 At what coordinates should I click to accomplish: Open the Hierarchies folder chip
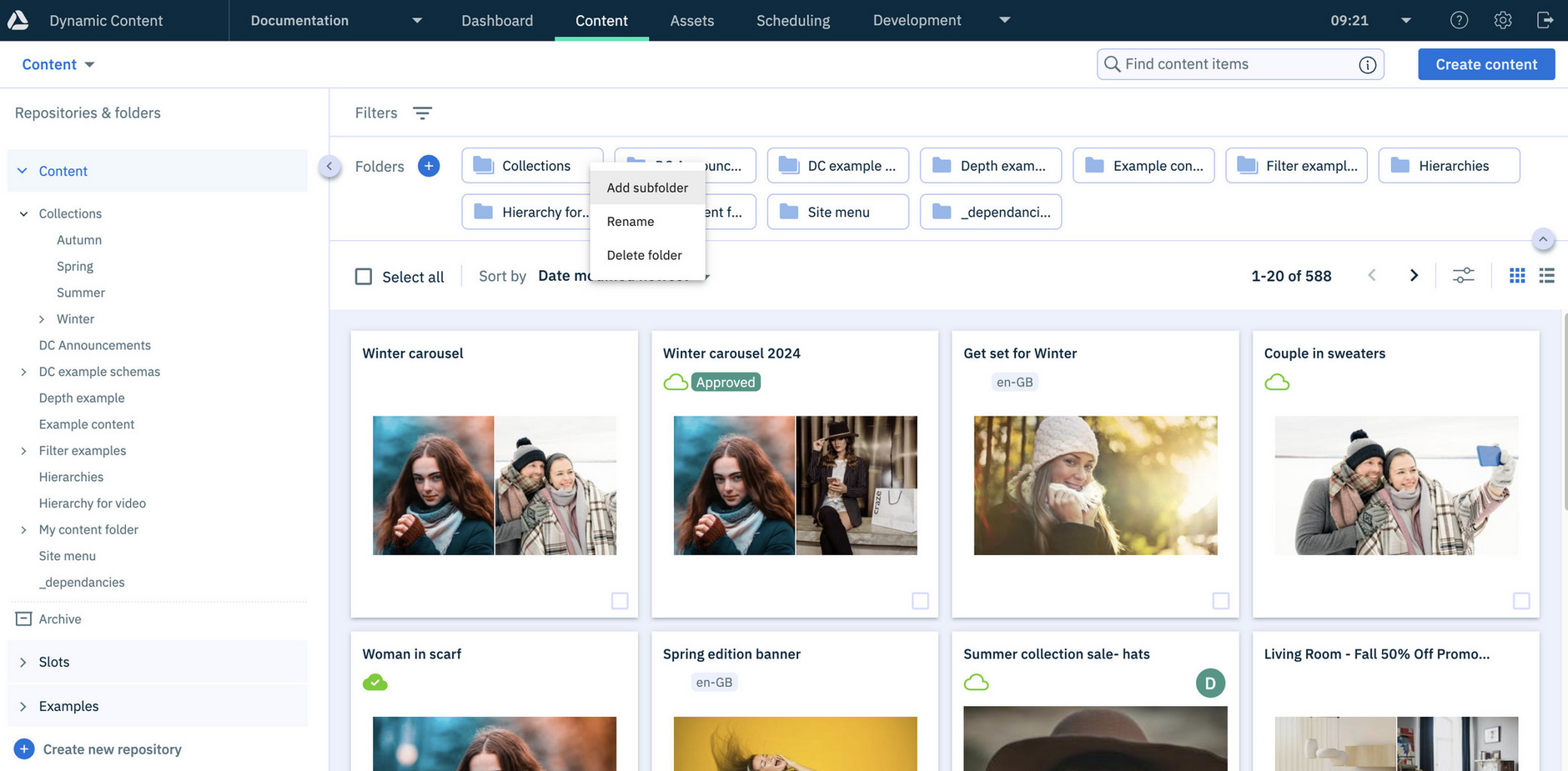(x=1449, y=166)
